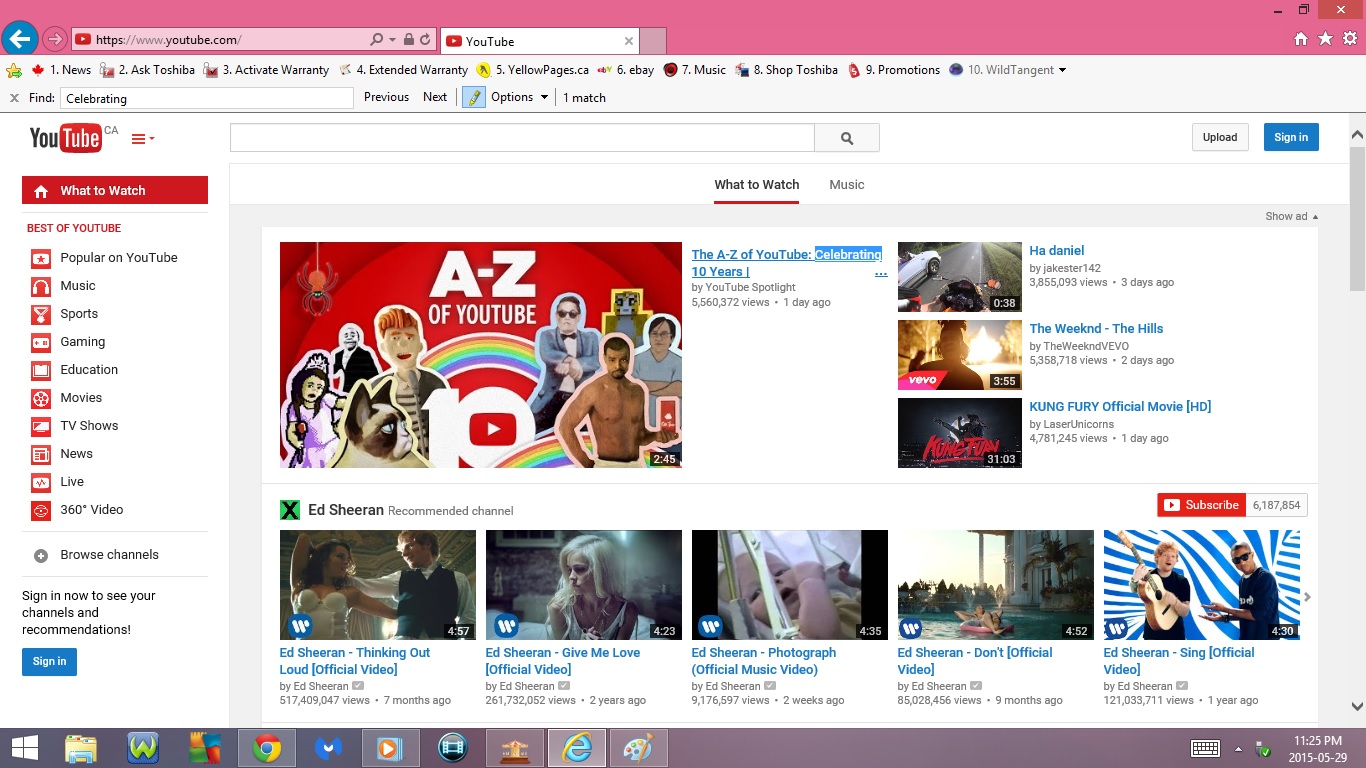Click the Upload button
The height and width of the screenshot is (768, 1366).
pos(1220,138)
